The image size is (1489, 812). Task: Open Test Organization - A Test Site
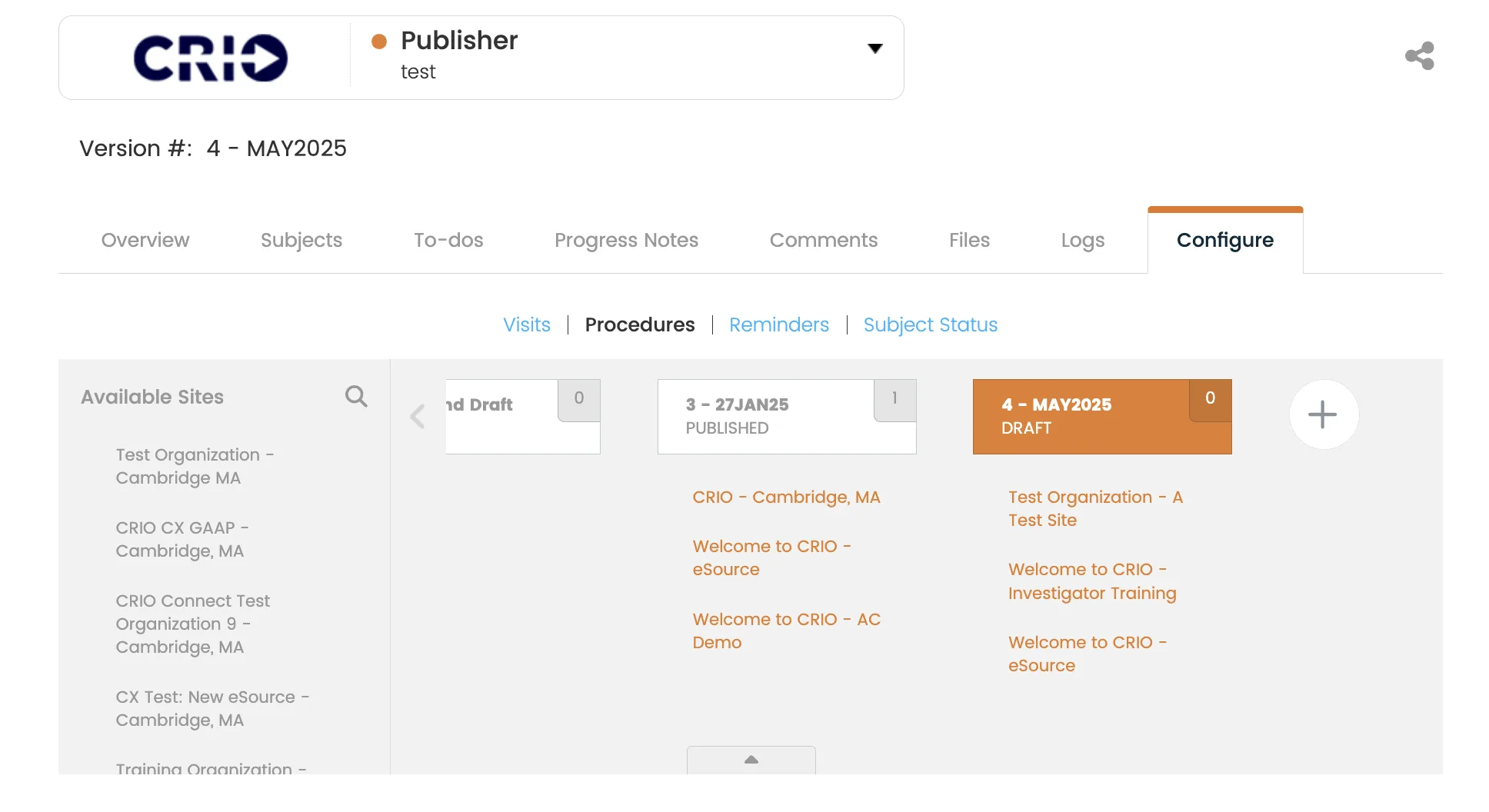tap(1095, 508)
